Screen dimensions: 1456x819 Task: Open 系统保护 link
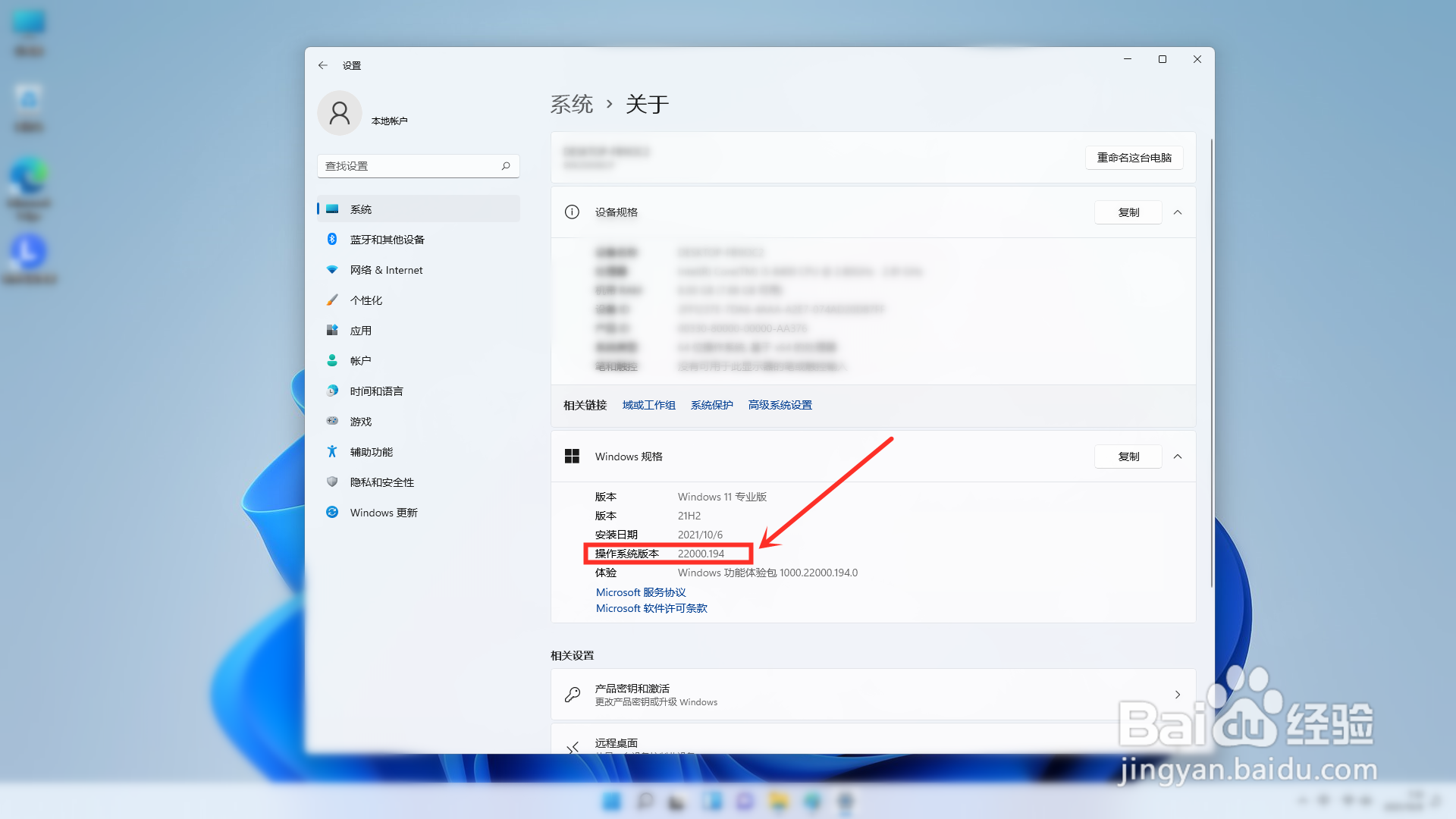click(712, 405)
